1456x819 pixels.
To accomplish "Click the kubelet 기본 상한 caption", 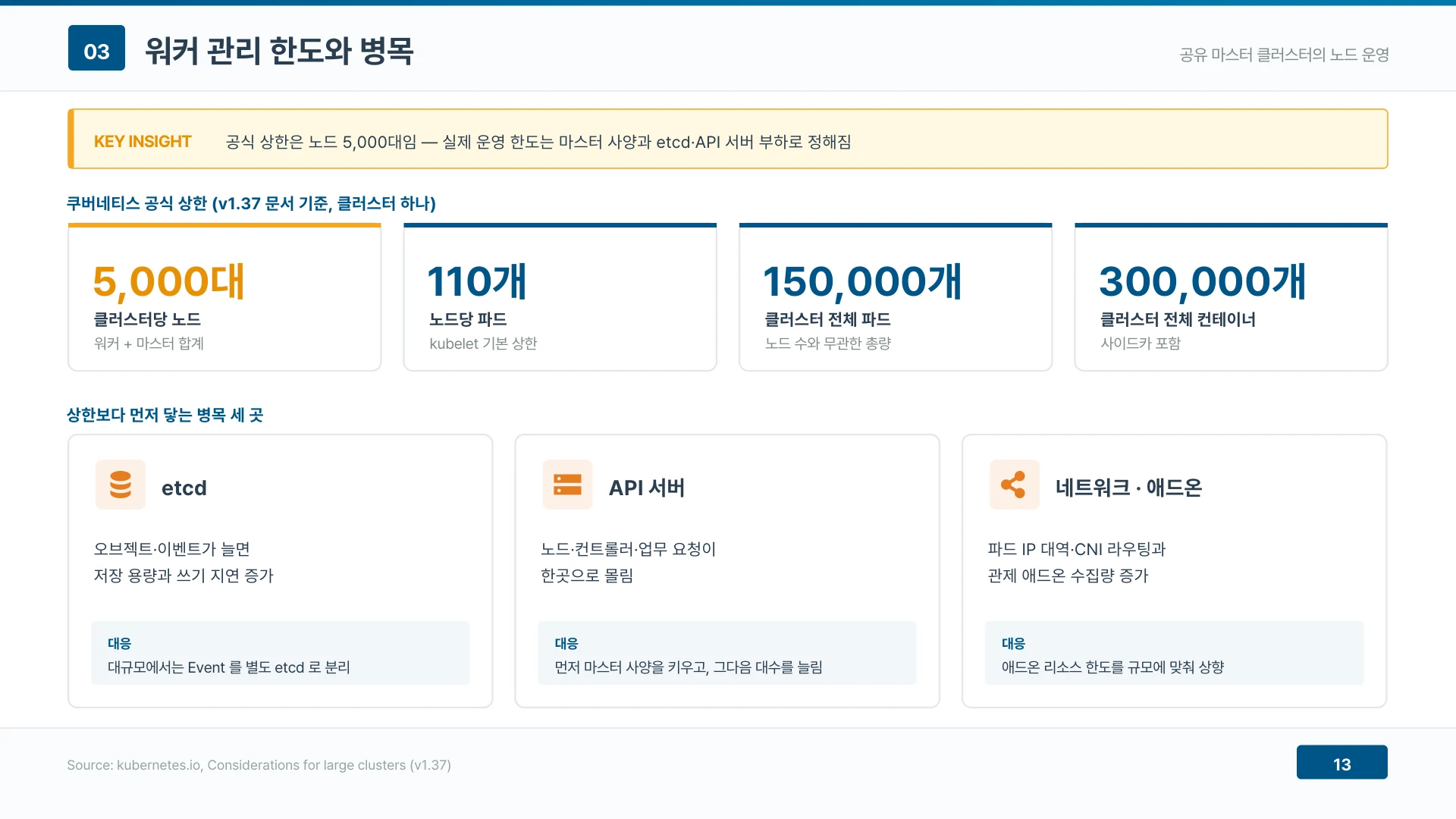I will point(483,344).
